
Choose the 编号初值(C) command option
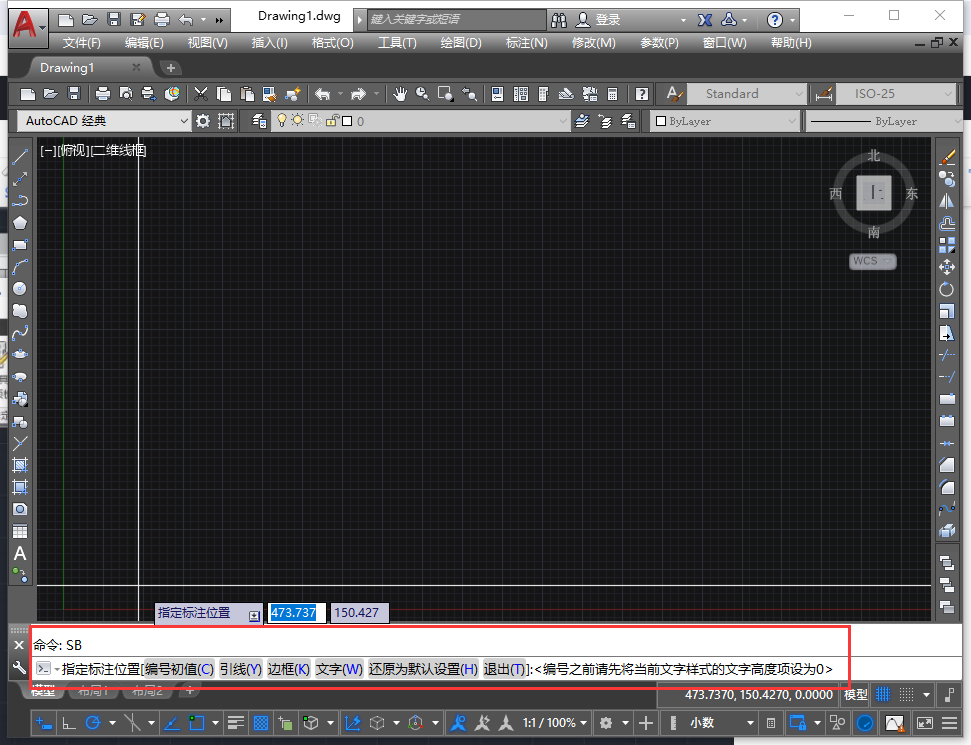tap(179, 669)
